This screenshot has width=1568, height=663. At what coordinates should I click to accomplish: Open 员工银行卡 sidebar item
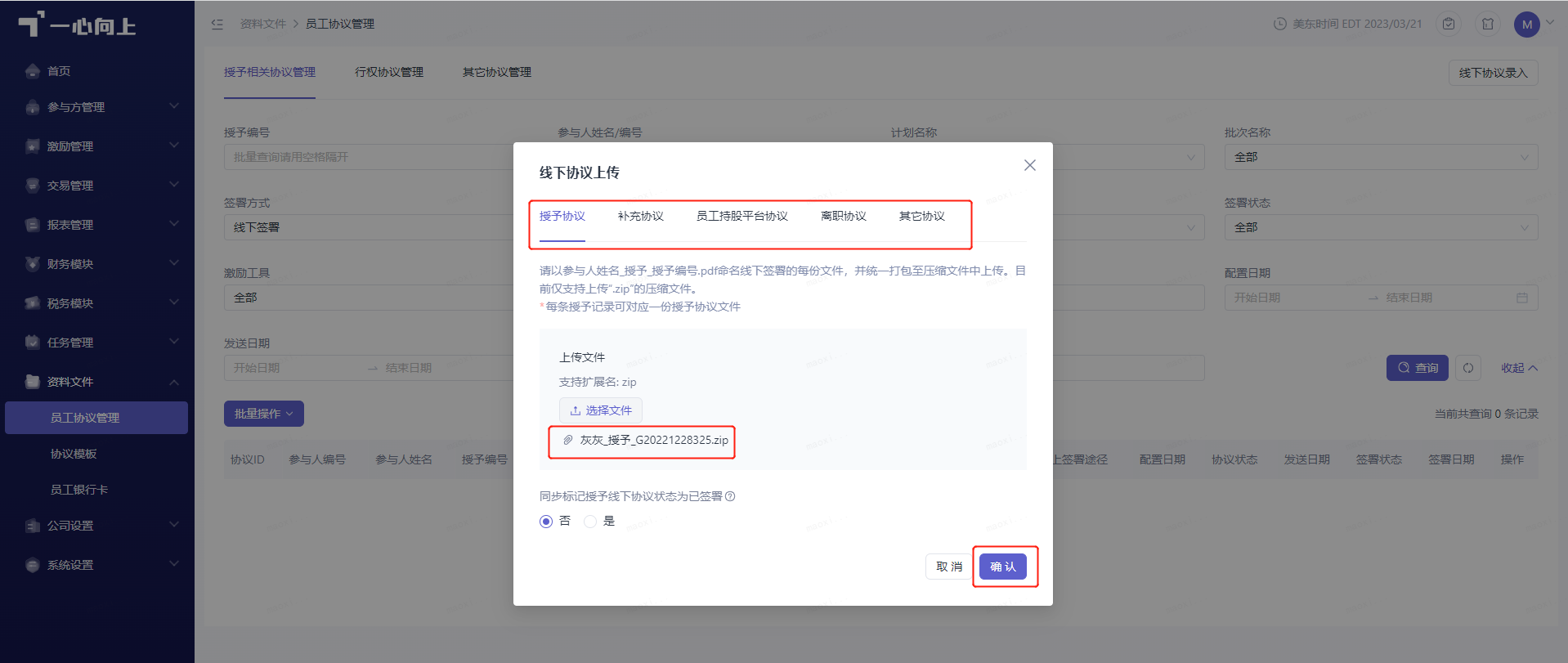[79, 490]
